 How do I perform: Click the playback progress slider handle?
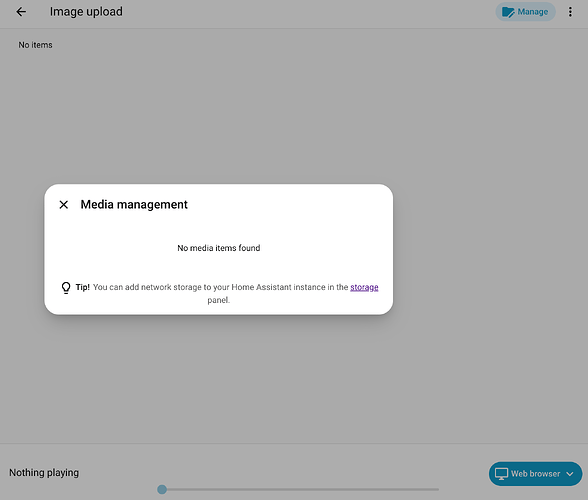point(162,489)
